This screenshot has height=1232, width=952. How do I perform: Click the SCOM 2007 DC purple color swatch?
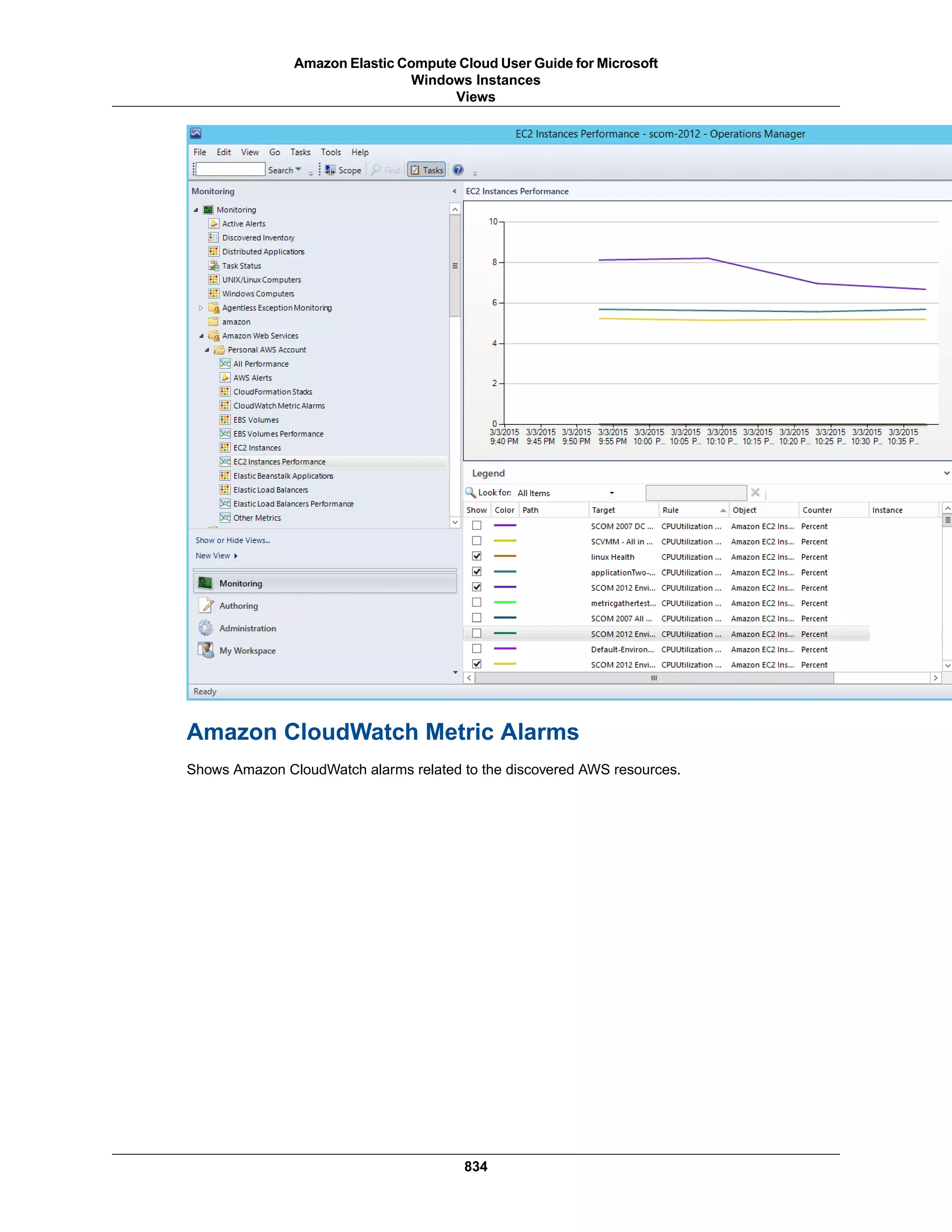[x=505, y=526]
